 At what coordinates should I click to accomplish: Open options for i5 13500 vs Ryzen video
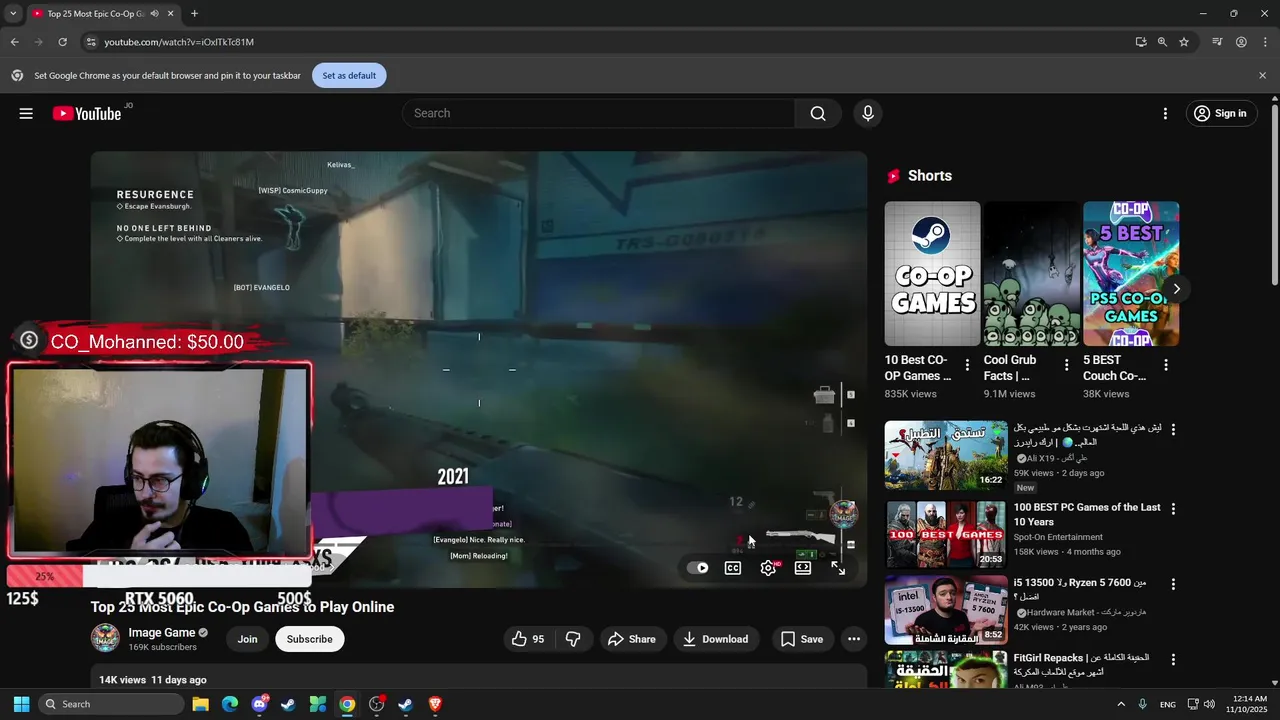point(1173,584)
